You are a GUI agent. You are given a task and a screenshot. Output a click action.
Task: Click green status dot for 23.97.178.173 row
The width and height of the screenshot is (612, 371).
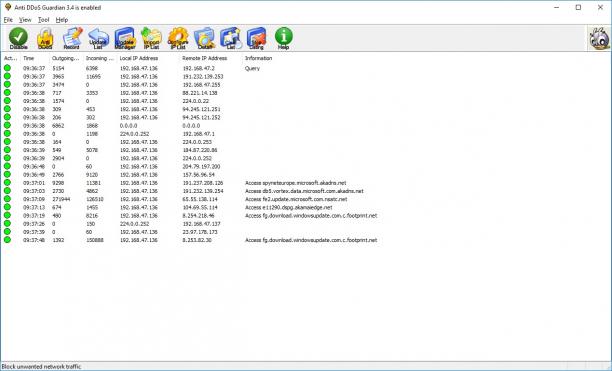(7, 232)
